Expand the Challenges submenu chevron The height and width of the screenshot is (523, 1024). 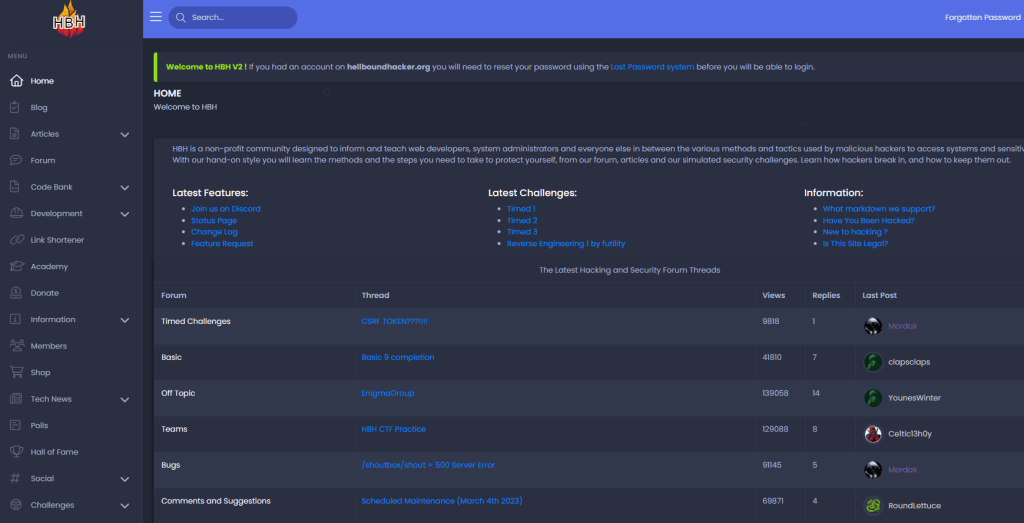point(125,506)
